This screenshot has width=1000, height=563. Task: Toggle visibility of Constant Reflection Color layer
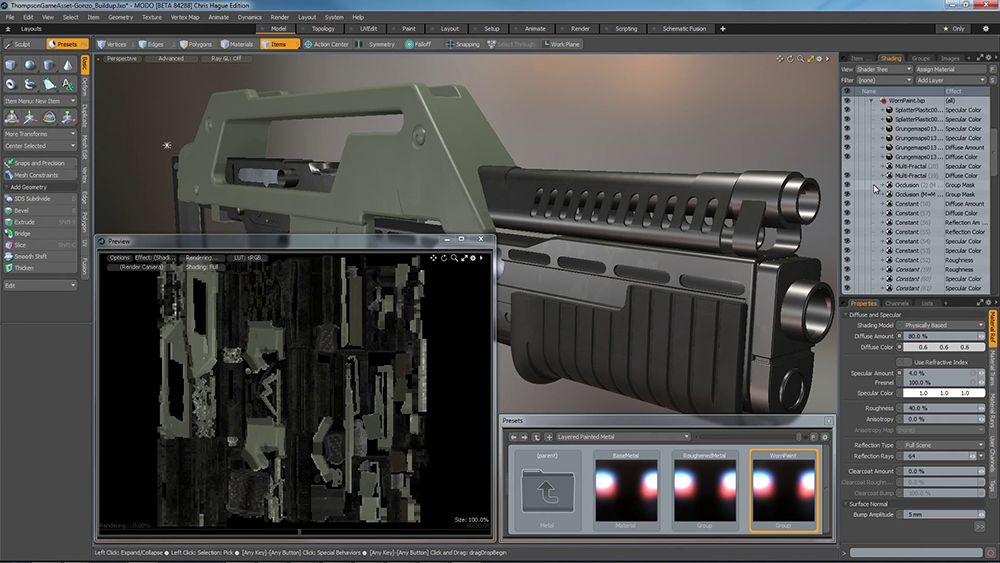click(x=847, y=231)
